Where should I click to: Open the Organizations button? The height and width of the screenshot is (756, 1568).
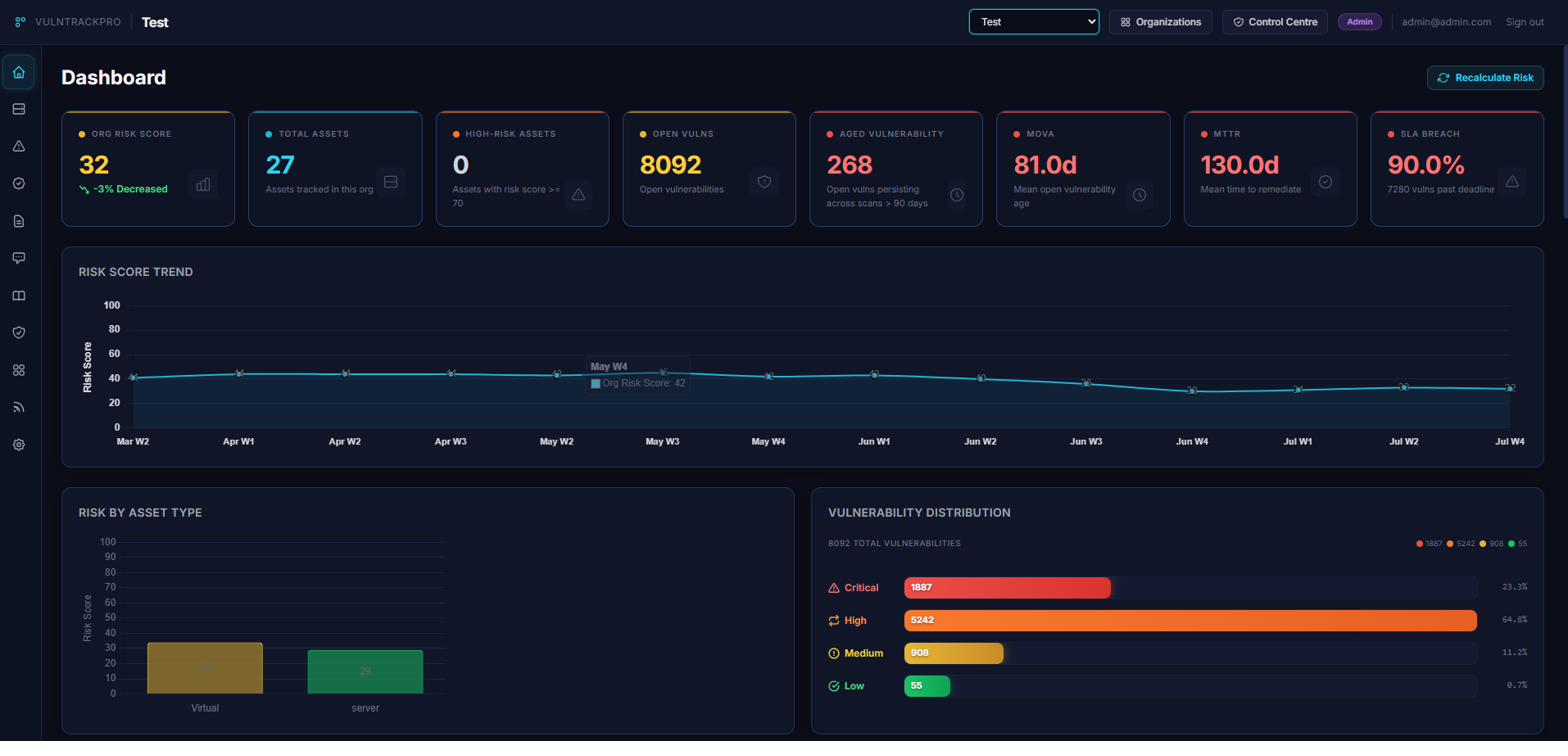tap(1161, 21)
